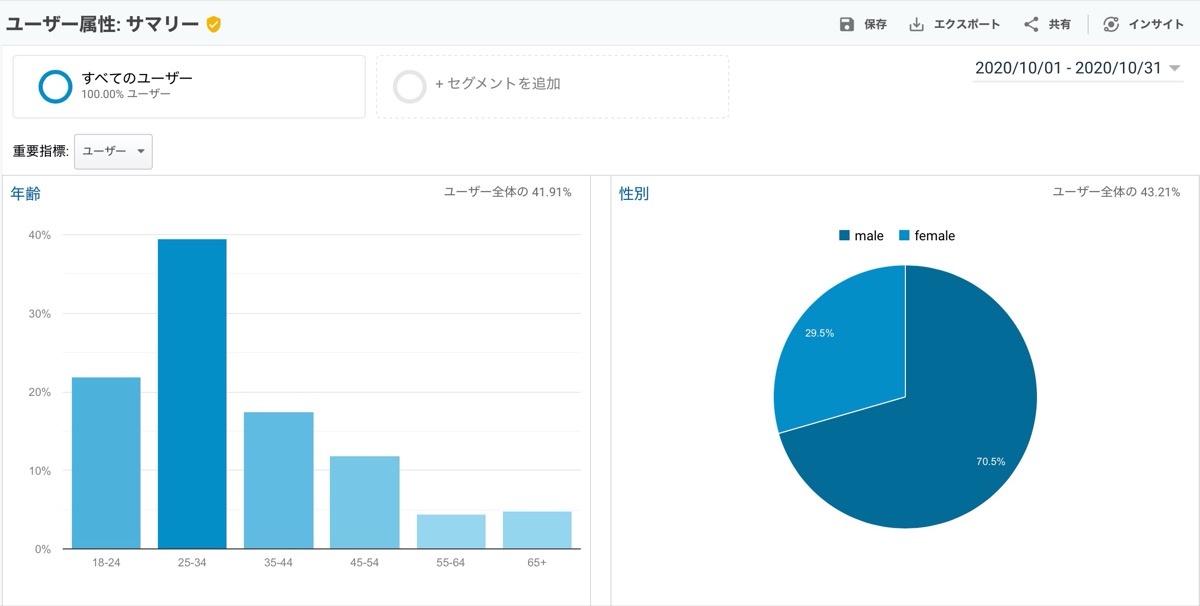Click the 重要指標: label
Image resolution: width=1200 pixels, height=606 pixels.
pos(40,151)
